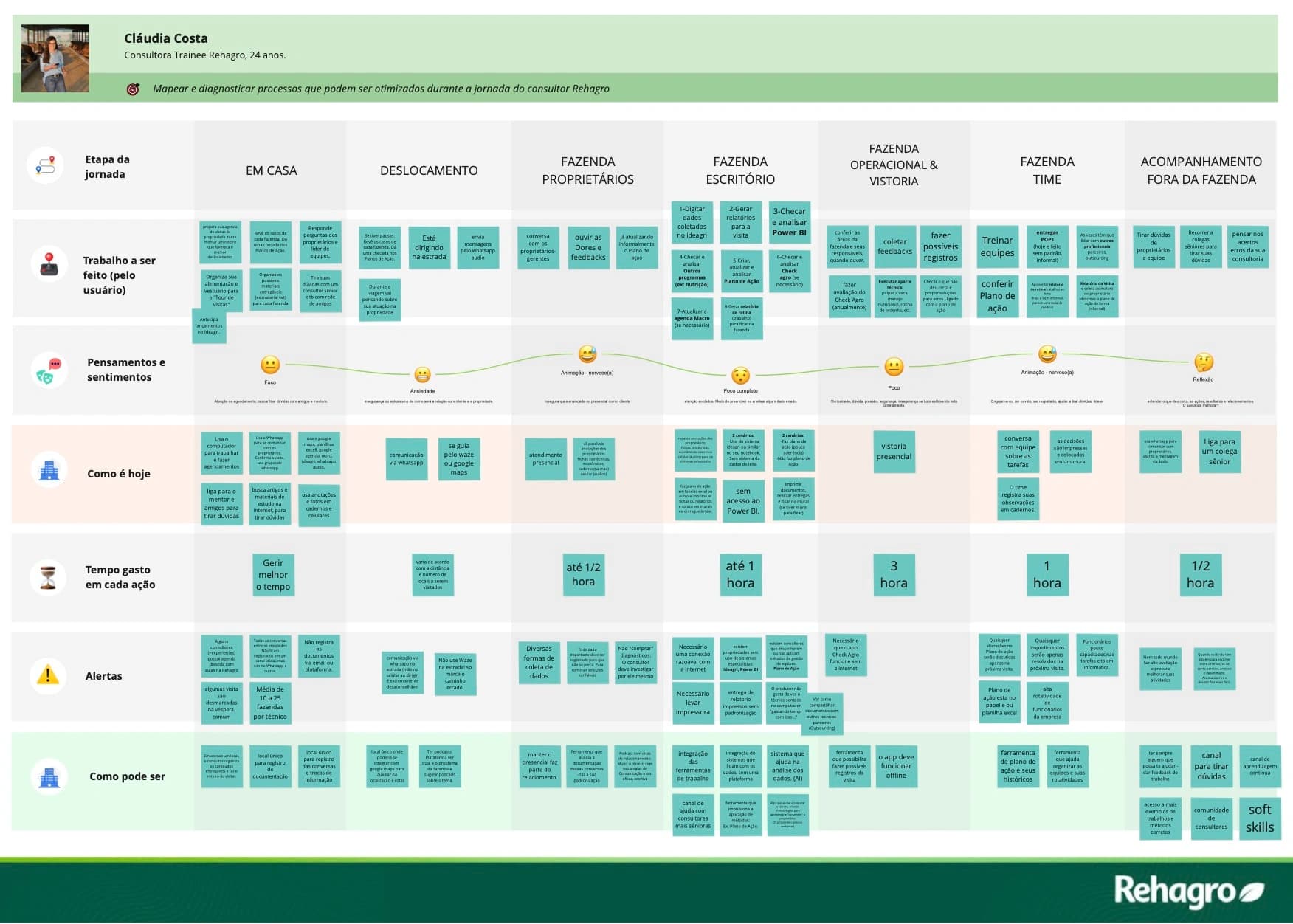Click the joystick icon beside Trabalho a ser feito

pyautogui.click(x=49, y=264)
